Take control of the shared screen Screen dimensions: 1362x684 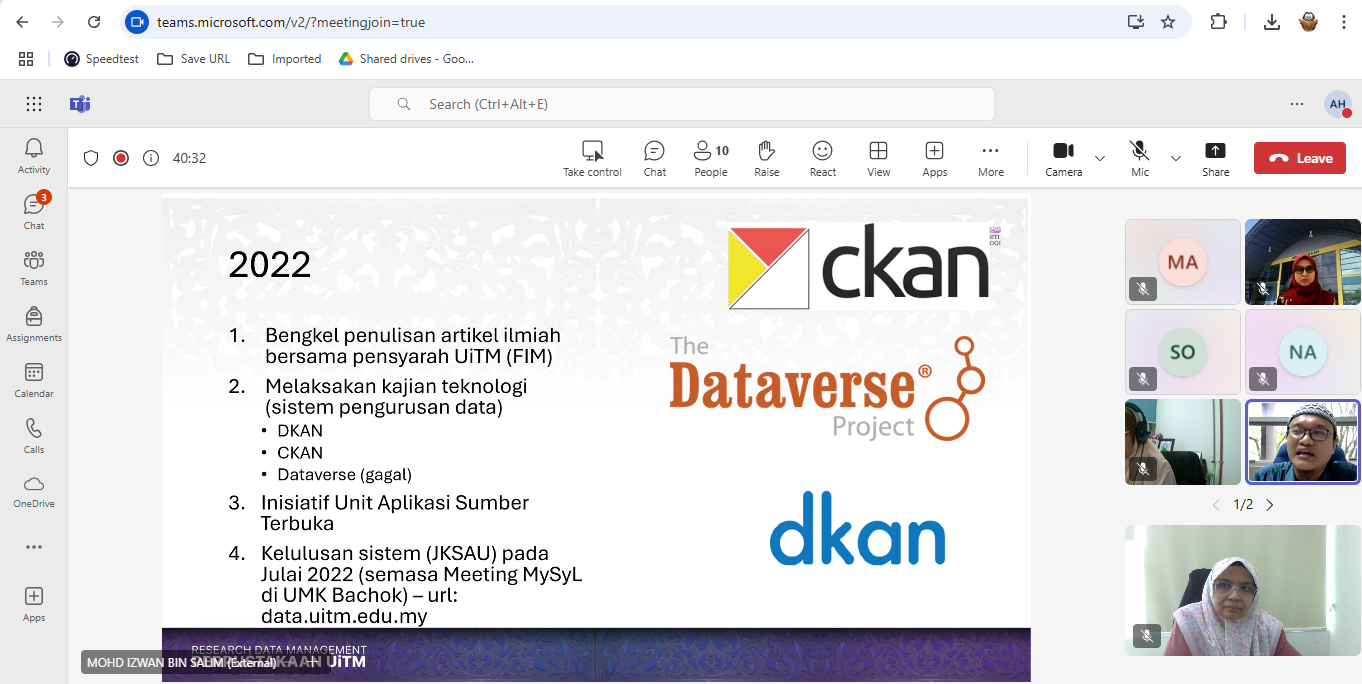pyautogui.click(x=592, y=158)
